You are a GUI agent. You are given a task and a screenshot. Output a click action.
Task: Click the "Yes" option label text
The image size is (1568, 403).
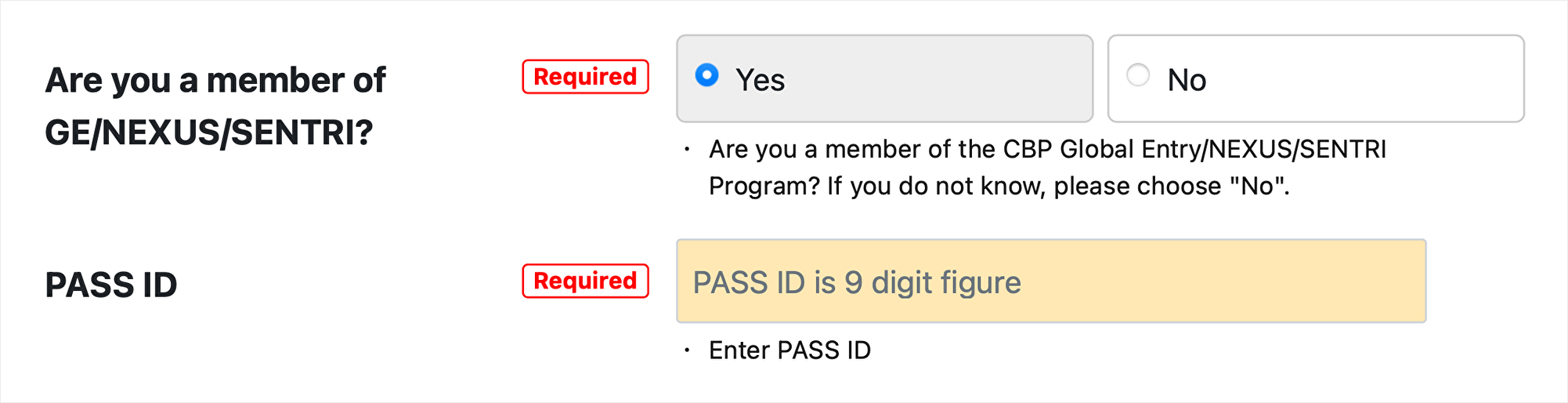click(760, 80)
